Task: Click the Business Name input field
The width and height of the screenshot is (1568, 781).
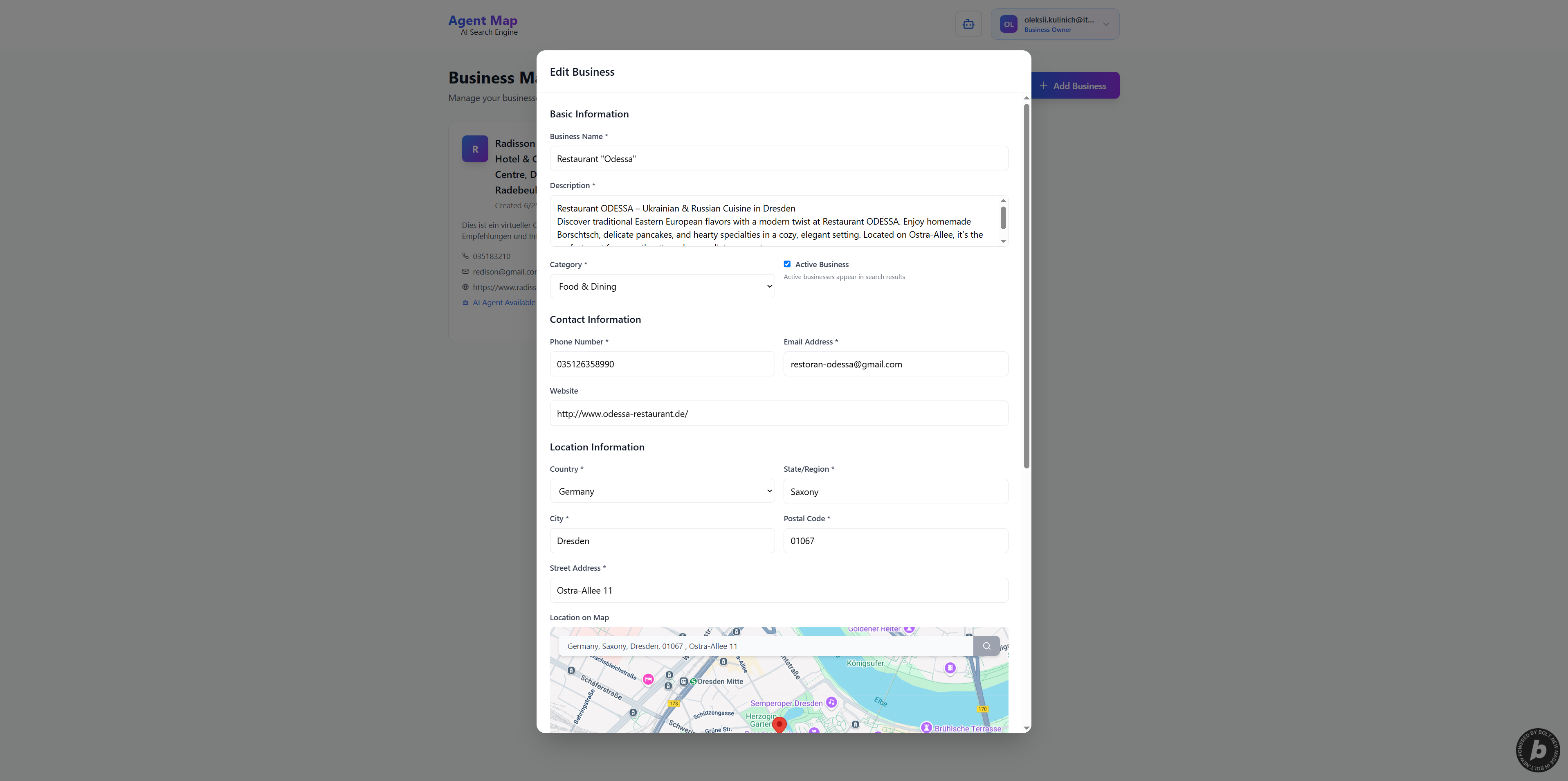Action: 779,159
